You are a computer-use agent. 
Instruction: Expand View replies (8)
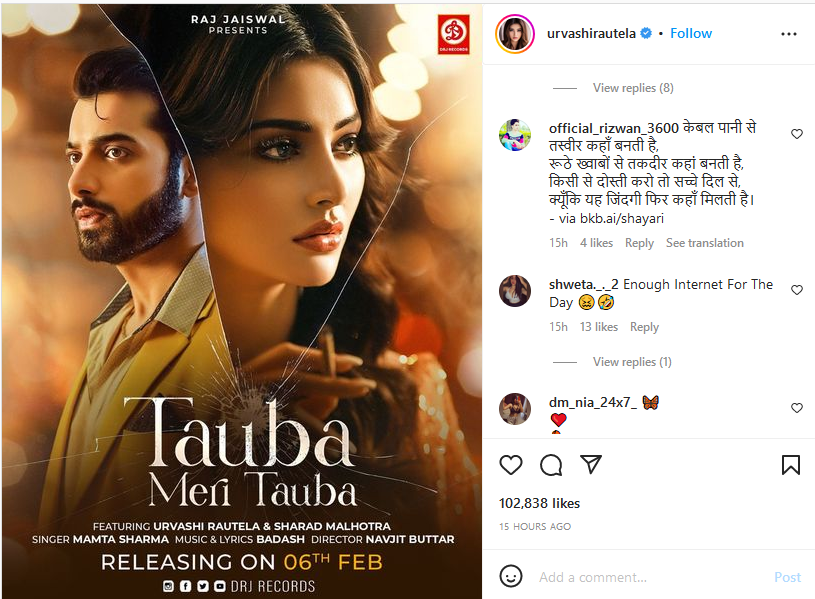633,88
